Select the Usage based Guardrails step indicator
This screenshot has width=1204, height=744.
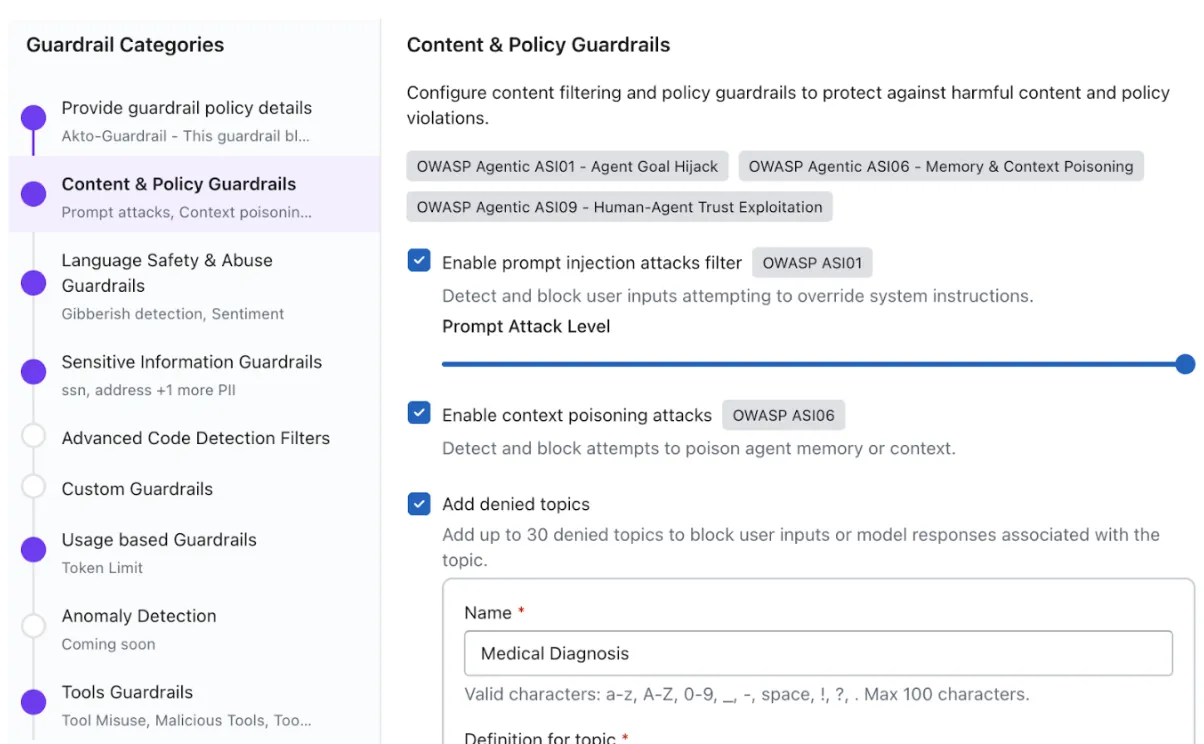click(33, 549)
